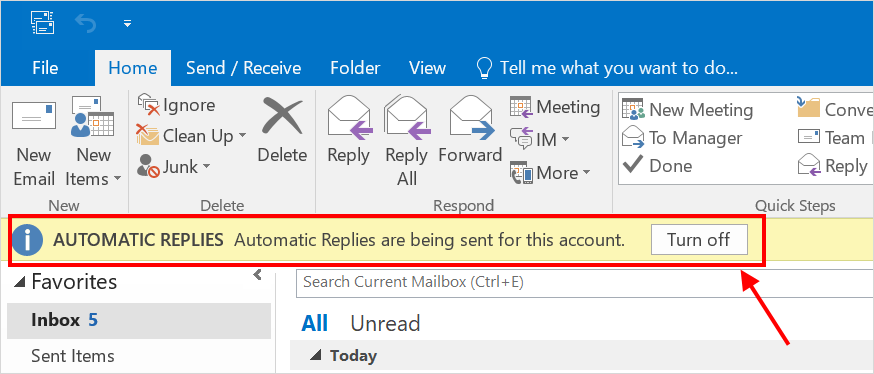
Task: Filter messages by Unread
Action: click(x=385, y=323)
